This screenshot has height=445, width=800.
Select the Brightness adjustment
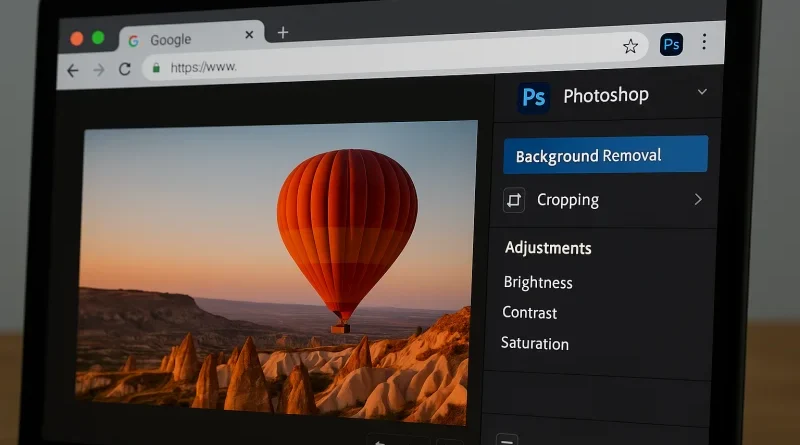538,283
